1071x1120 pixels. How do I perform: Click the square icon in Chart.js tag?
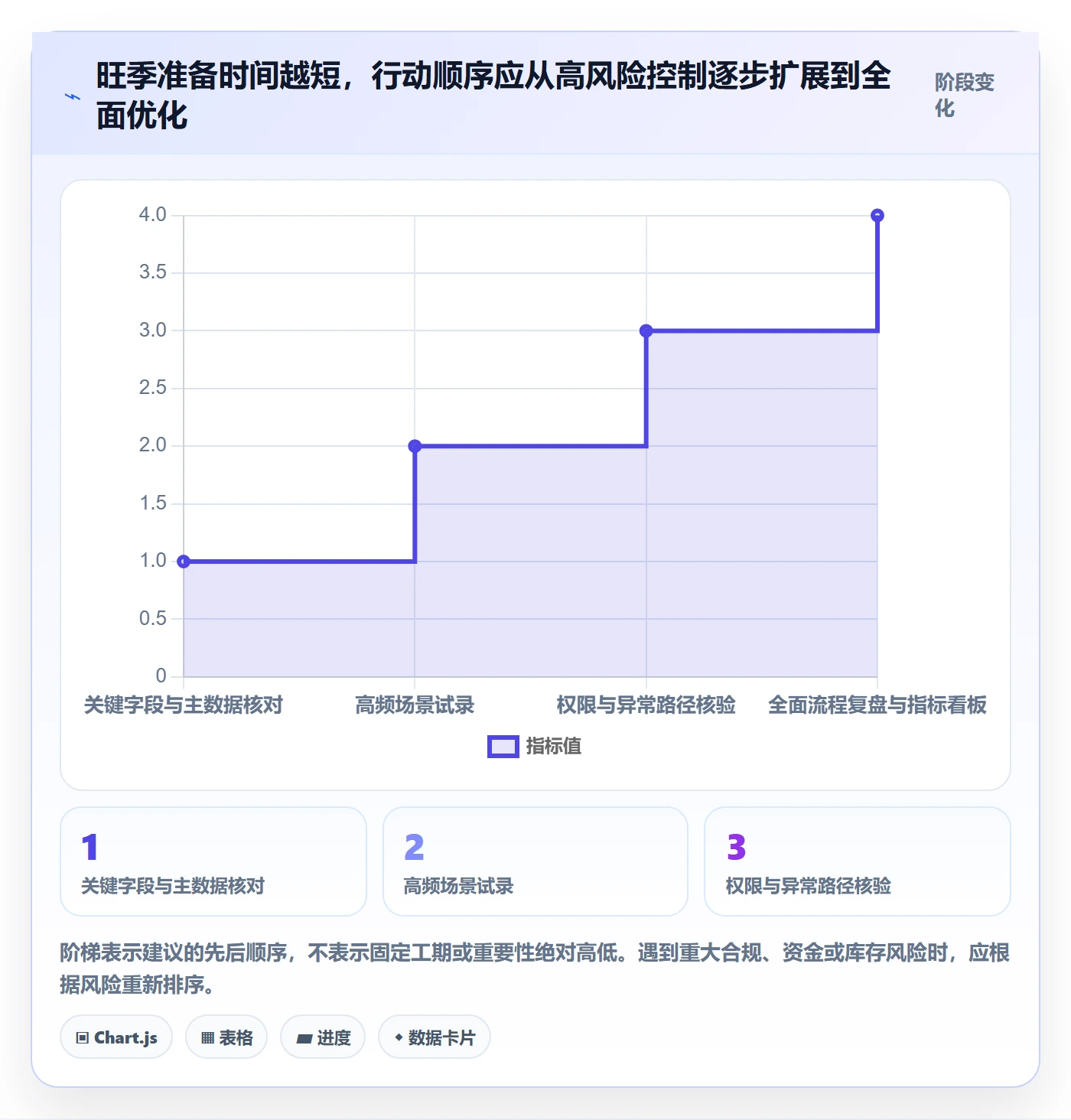pyautogui.click(x=83, y=1038)
